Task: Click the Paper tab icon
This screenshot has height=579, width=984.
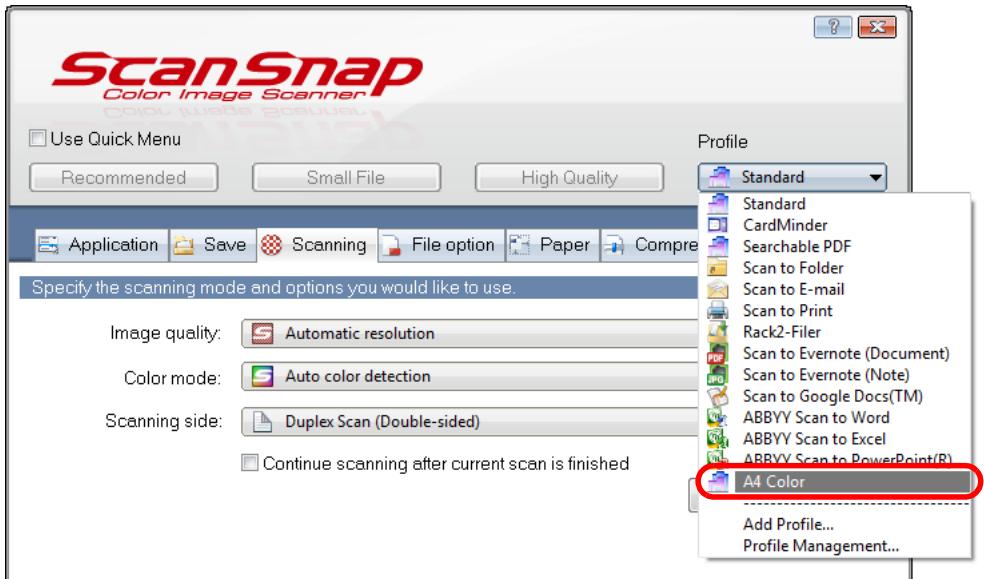Action: click(x=520, y=245)
